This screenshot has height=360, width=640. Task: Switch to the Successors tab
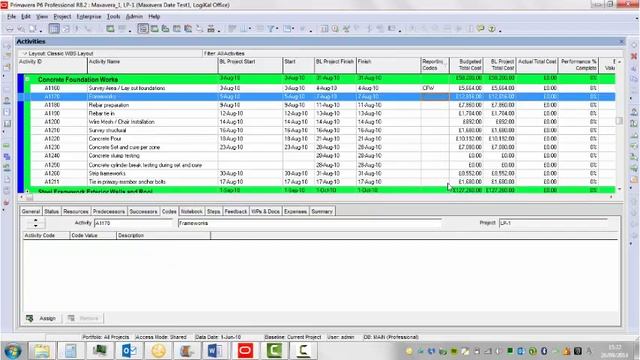pos(143,211)
